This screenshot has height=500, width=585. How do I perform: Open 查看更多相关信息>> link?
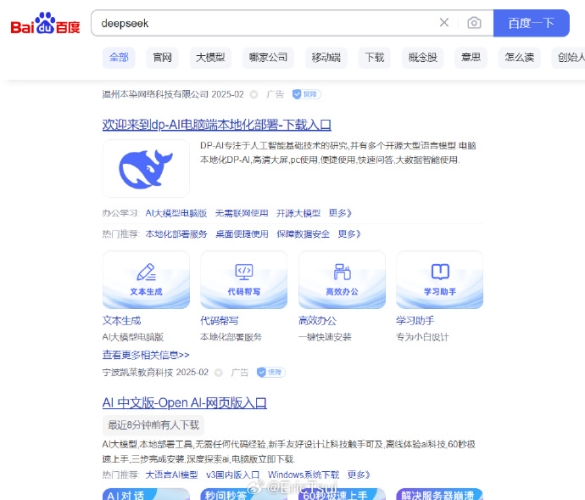pyautogui.click(x=146, y=354)
